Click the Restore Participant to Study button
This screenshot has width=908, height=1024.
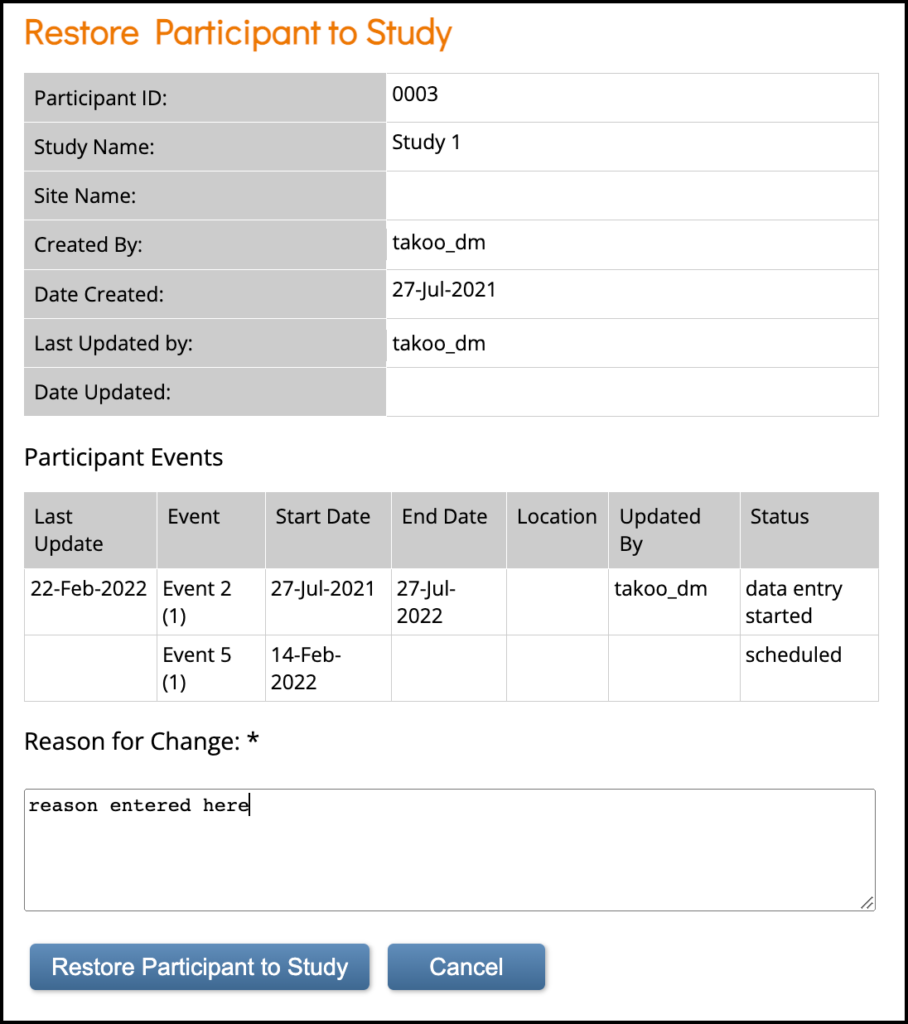(199, 967)
